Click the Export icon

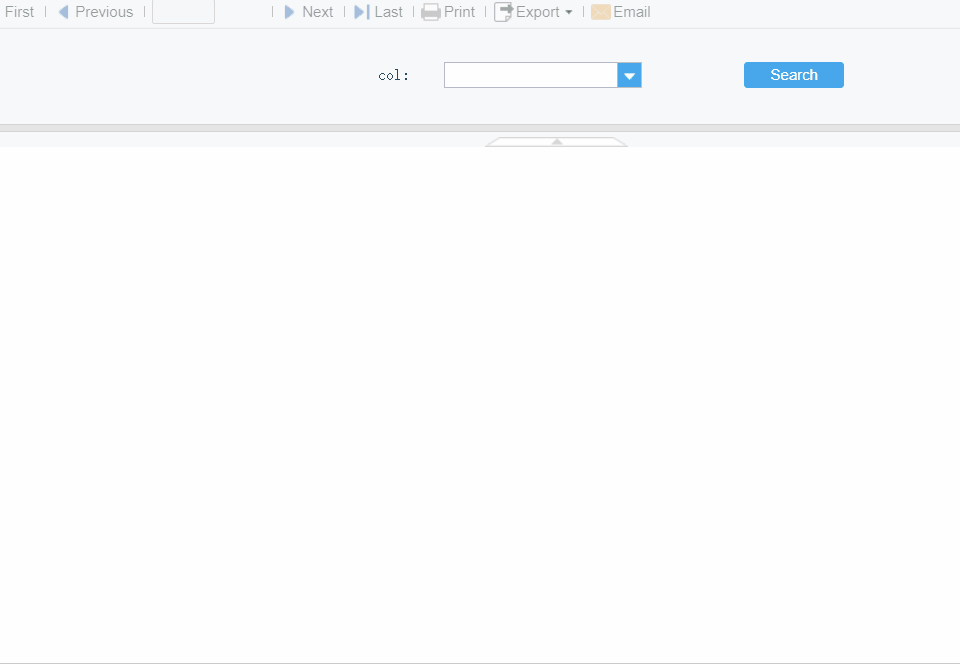pyautogui.click(x=501, y=12)
